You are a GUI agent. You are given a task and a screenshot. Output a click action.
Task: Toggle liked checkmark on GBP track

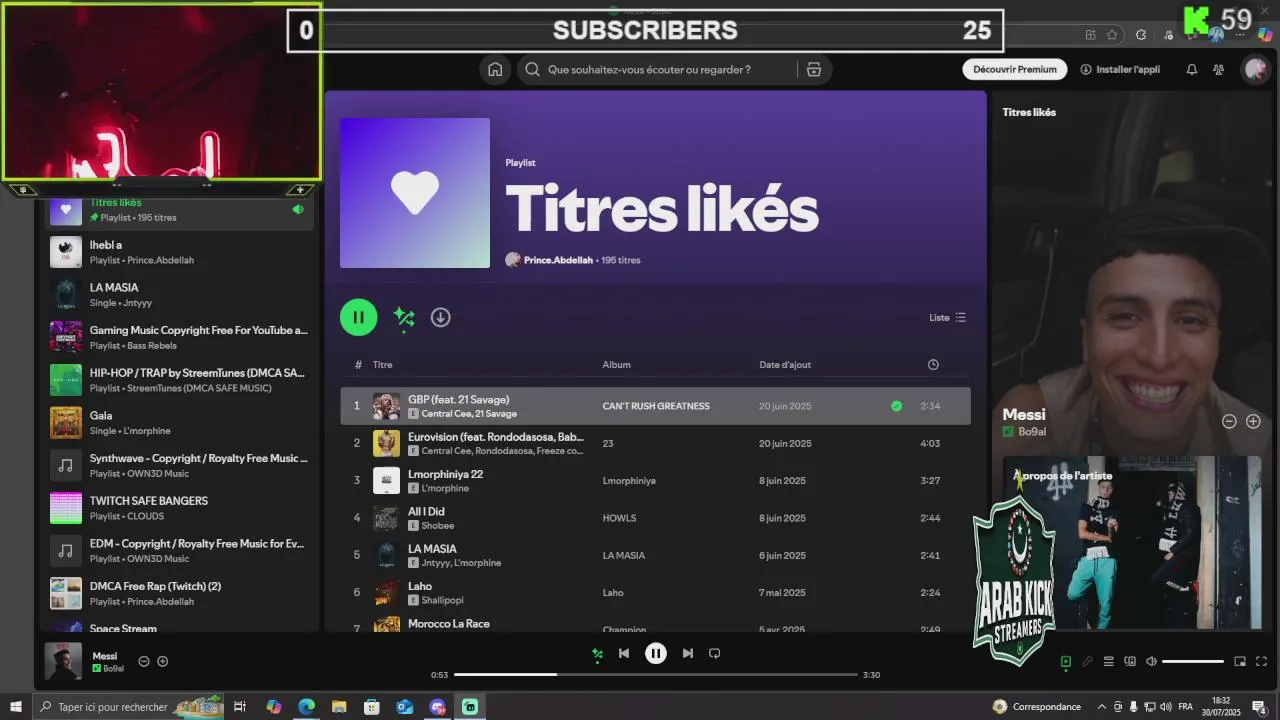click(896, 406)
